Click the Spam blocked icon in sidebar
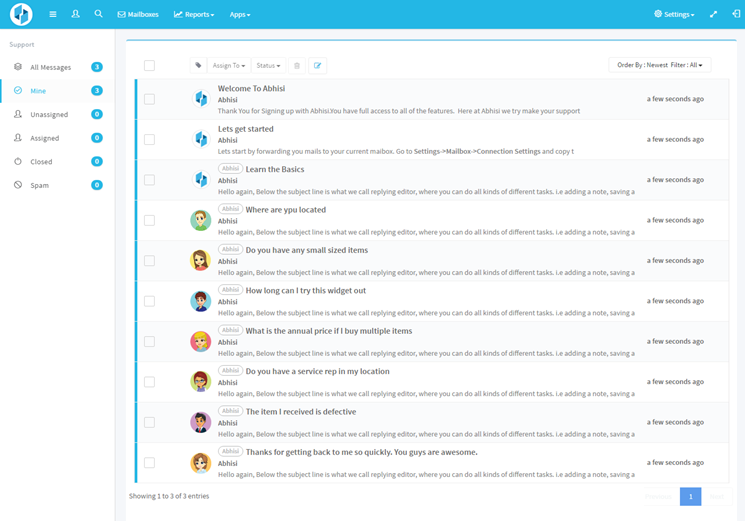Screen dimensions: 745x521 click(x=18, y=185)
